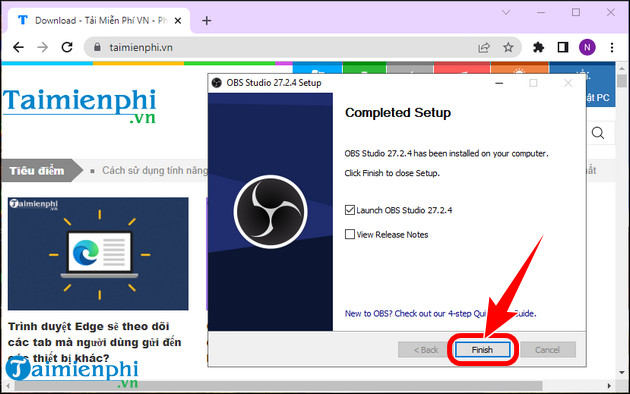Open article Trình duyệt Edge sẽ theo dõi

pyautogui.click(x=94, y=342)
